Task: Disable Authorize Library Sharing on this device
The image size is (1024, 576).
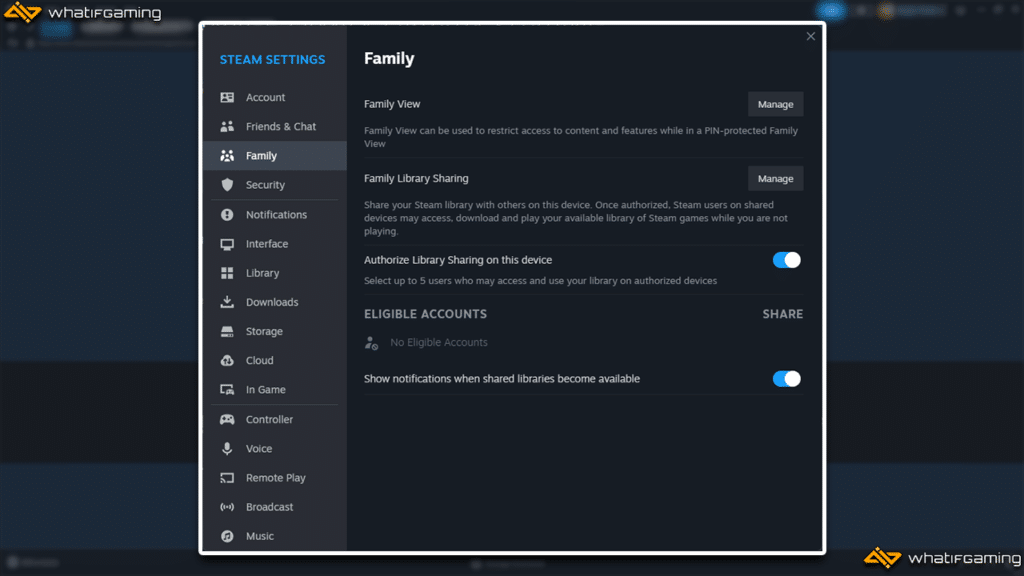Action: click(x=786, y=260)
